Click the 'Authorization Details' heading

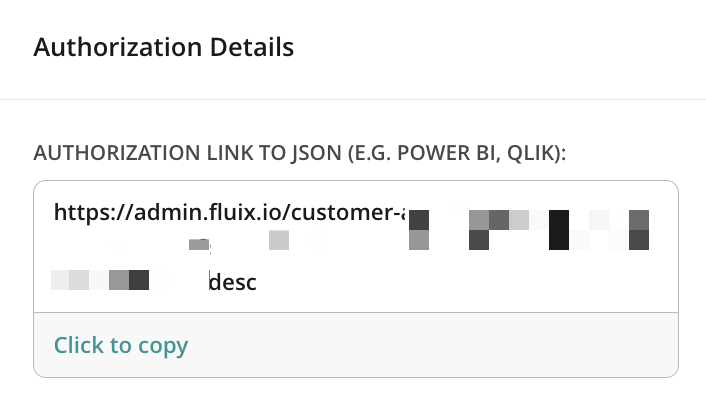164,47
